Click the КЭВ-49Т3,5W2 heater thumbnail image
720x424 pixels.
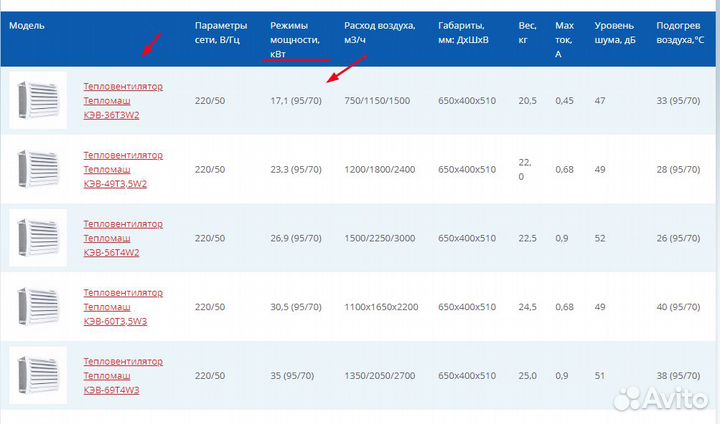(38, 169)
